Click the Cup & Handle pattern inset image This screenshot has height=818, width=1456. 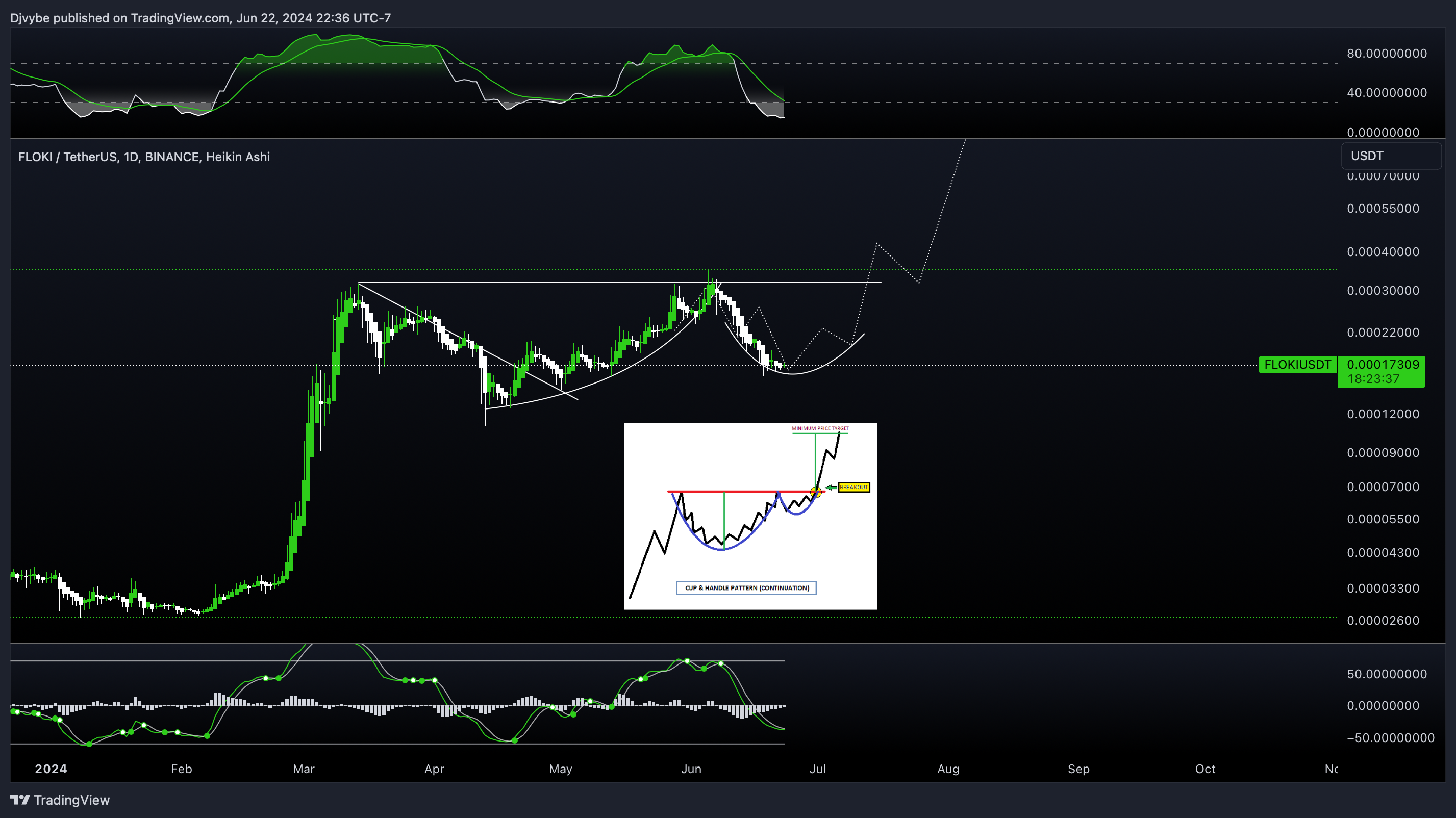(x=750, y=516)
